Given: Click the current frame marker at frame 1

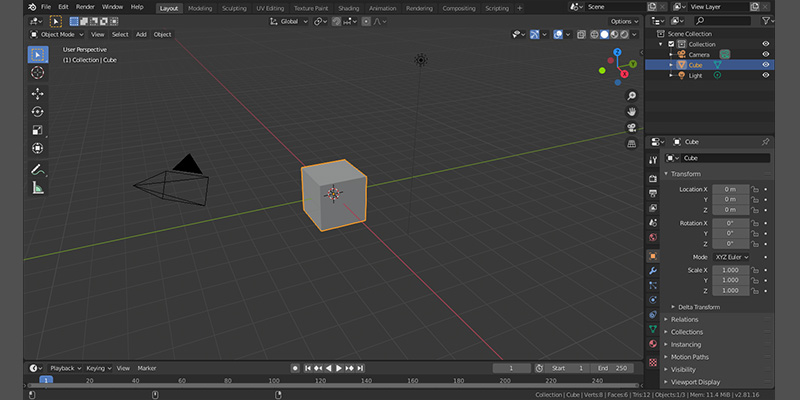Looking at the screenshot, I should tap(46, 380).
